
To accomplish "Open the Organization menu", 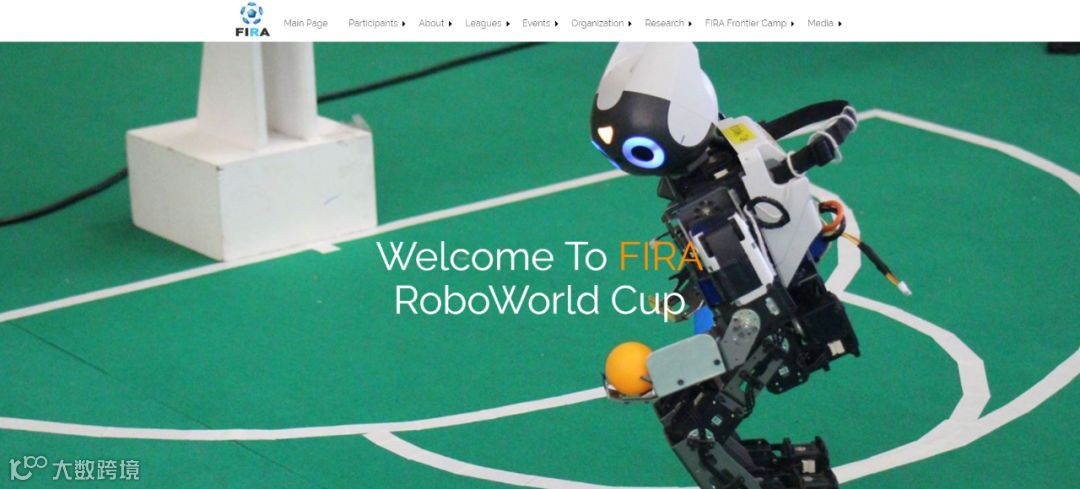I will tap(597, 23).
